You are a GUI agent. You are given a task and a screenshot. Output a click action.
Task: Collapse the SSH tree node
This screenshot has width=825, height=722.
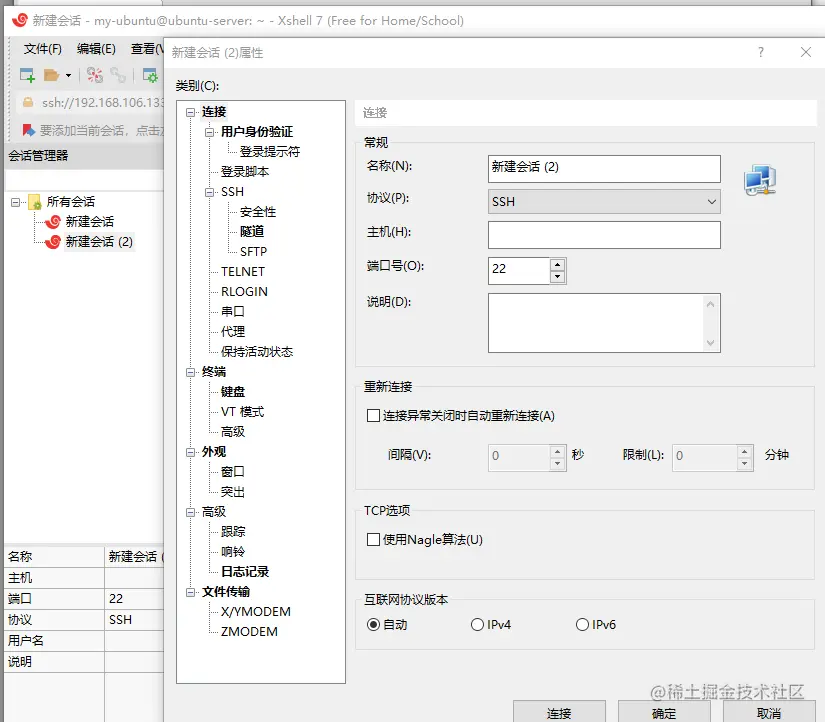(209, 192)
